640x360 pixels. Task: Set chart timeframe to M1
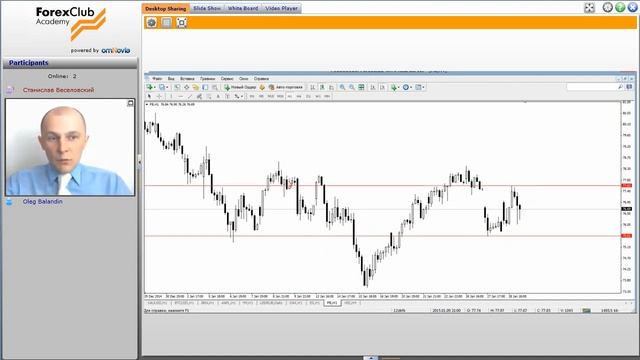(252, 96)
